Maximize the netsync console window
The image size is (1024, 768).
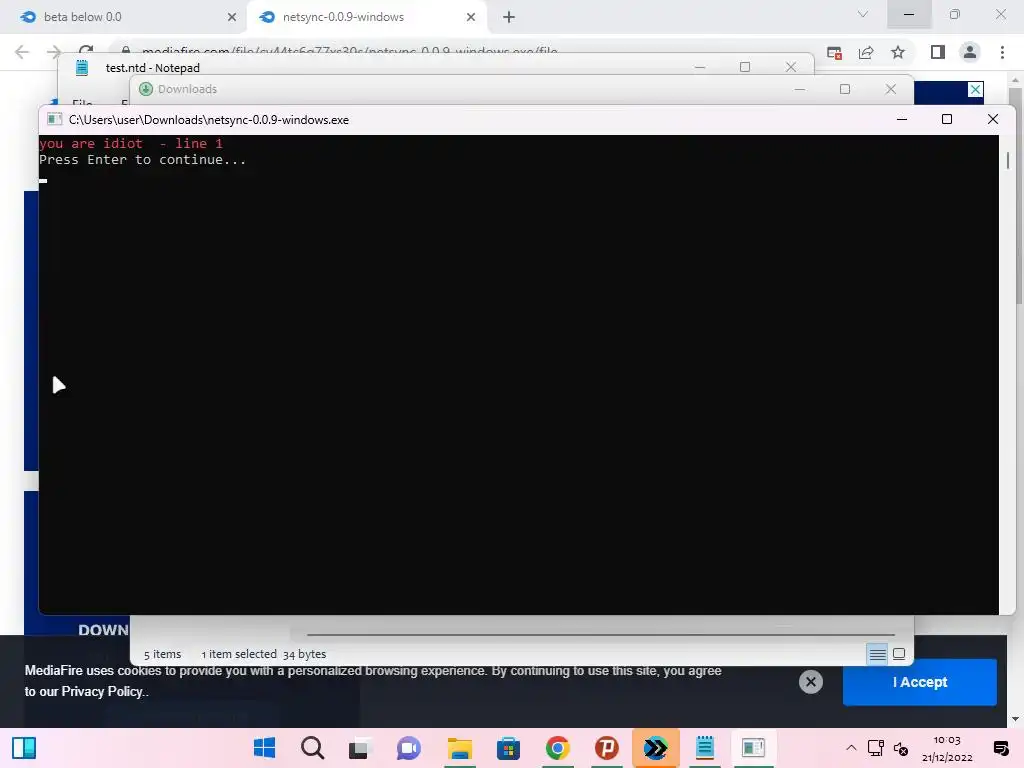click(x=947, y=120)
